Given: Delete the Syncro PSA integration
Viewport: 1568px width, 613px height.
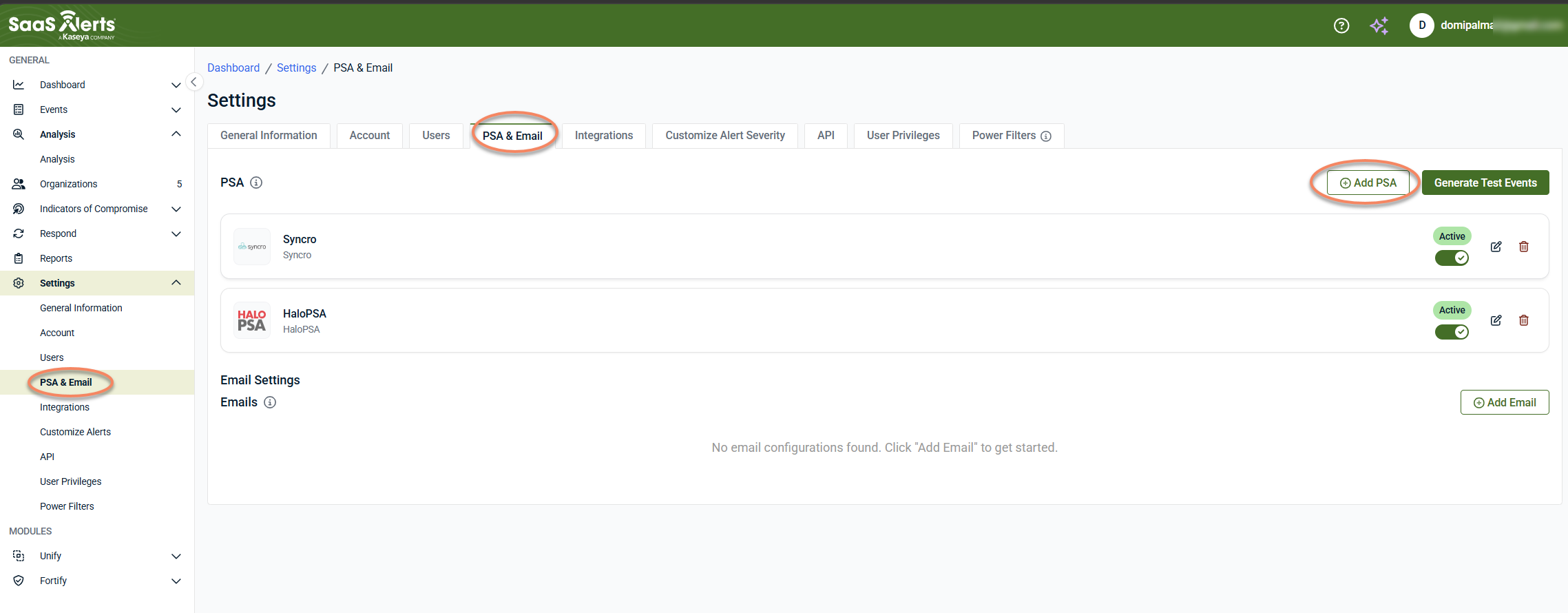Looking at the screenshot, I should [x=1524, y=247].
